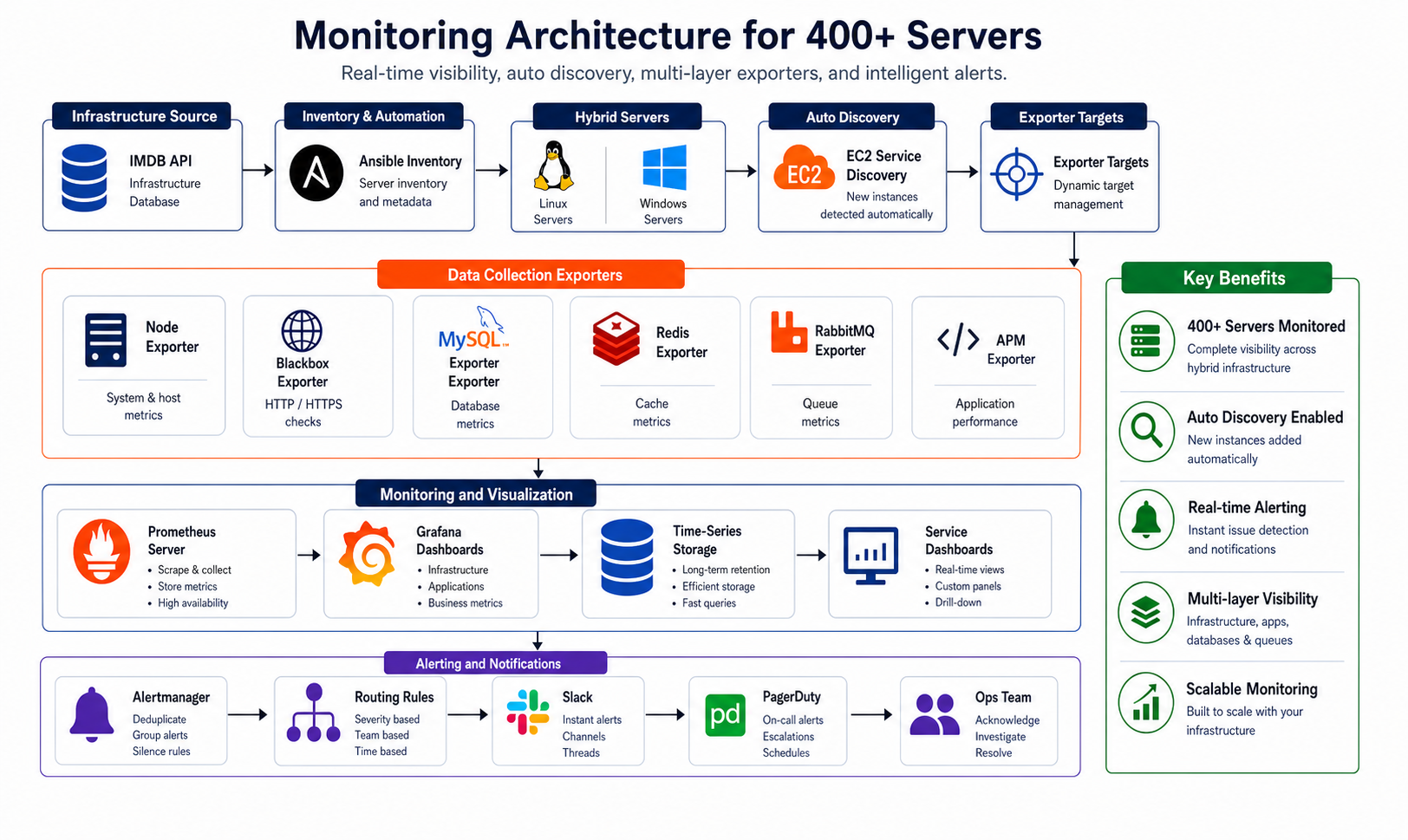
Task: Click the Node Exporter server icon
Action: [x=106, y=340]
